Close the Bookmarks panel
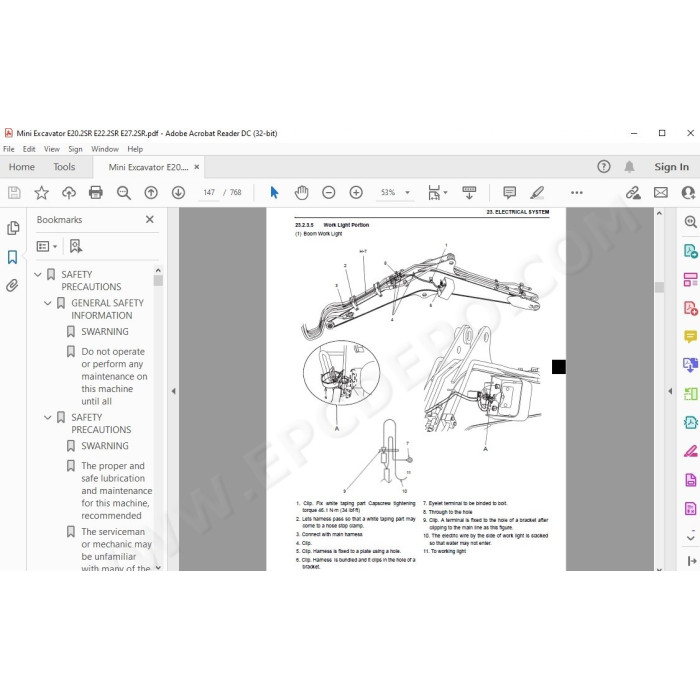The width and height of the screenshot is (700, 700). coord(150,219)
